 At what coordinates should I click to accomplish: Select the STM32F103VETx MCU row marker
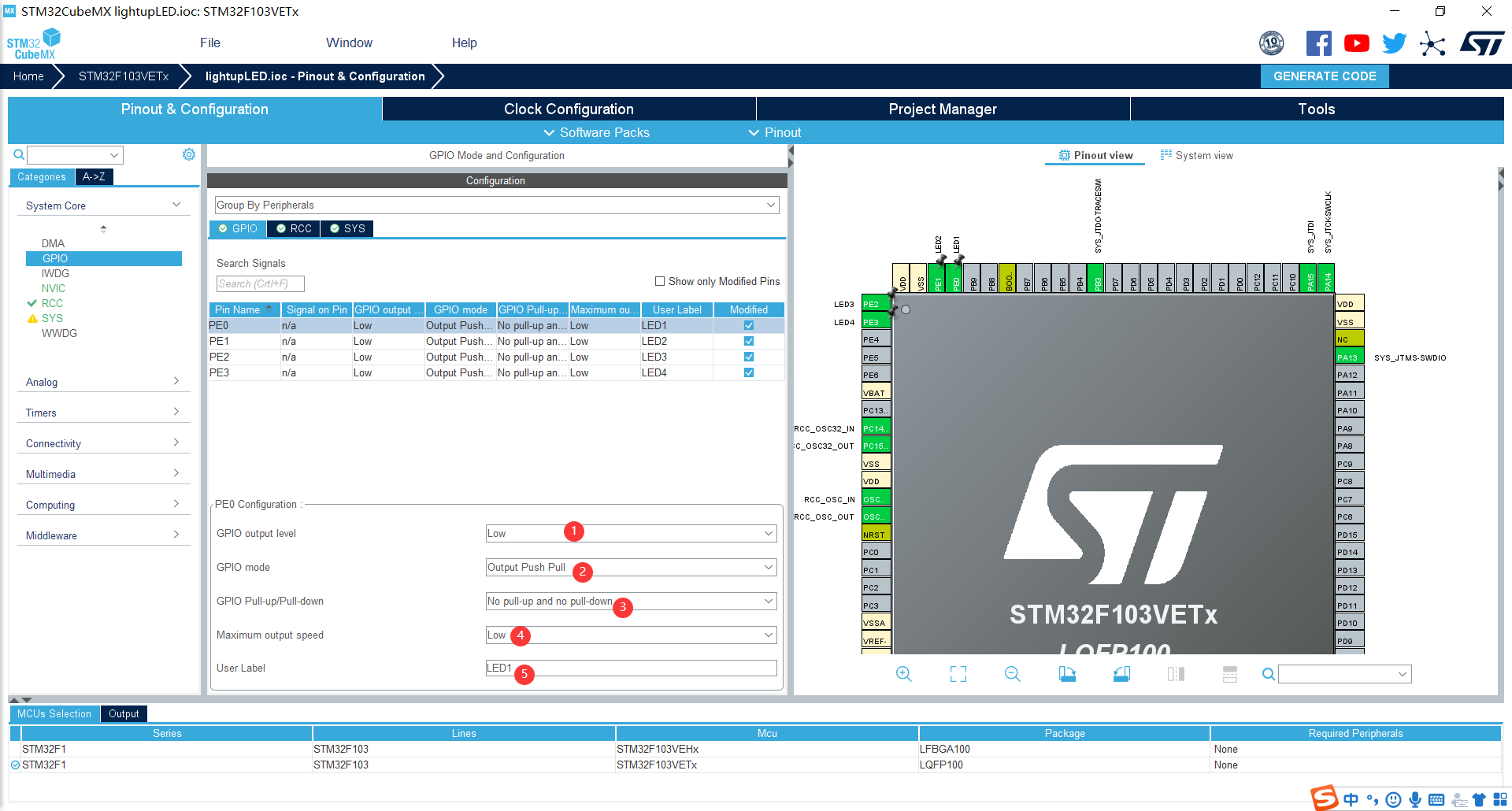(x=15, y=765)
